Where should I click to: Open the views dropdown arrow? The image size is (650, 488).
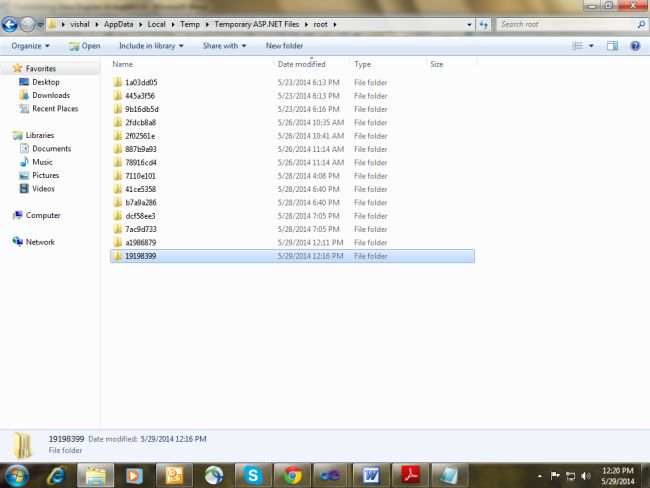coord(591,46)
